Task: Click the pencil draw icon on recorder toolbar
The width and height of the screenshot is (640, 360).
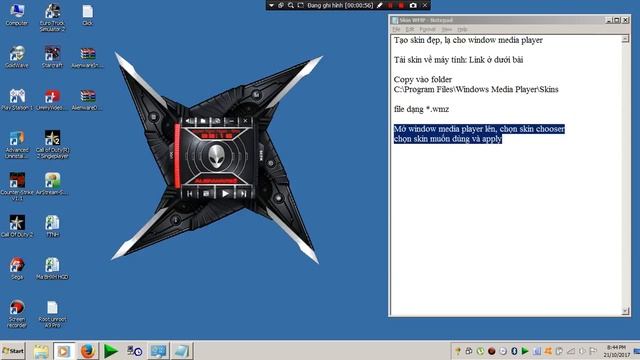Action: 380,5
